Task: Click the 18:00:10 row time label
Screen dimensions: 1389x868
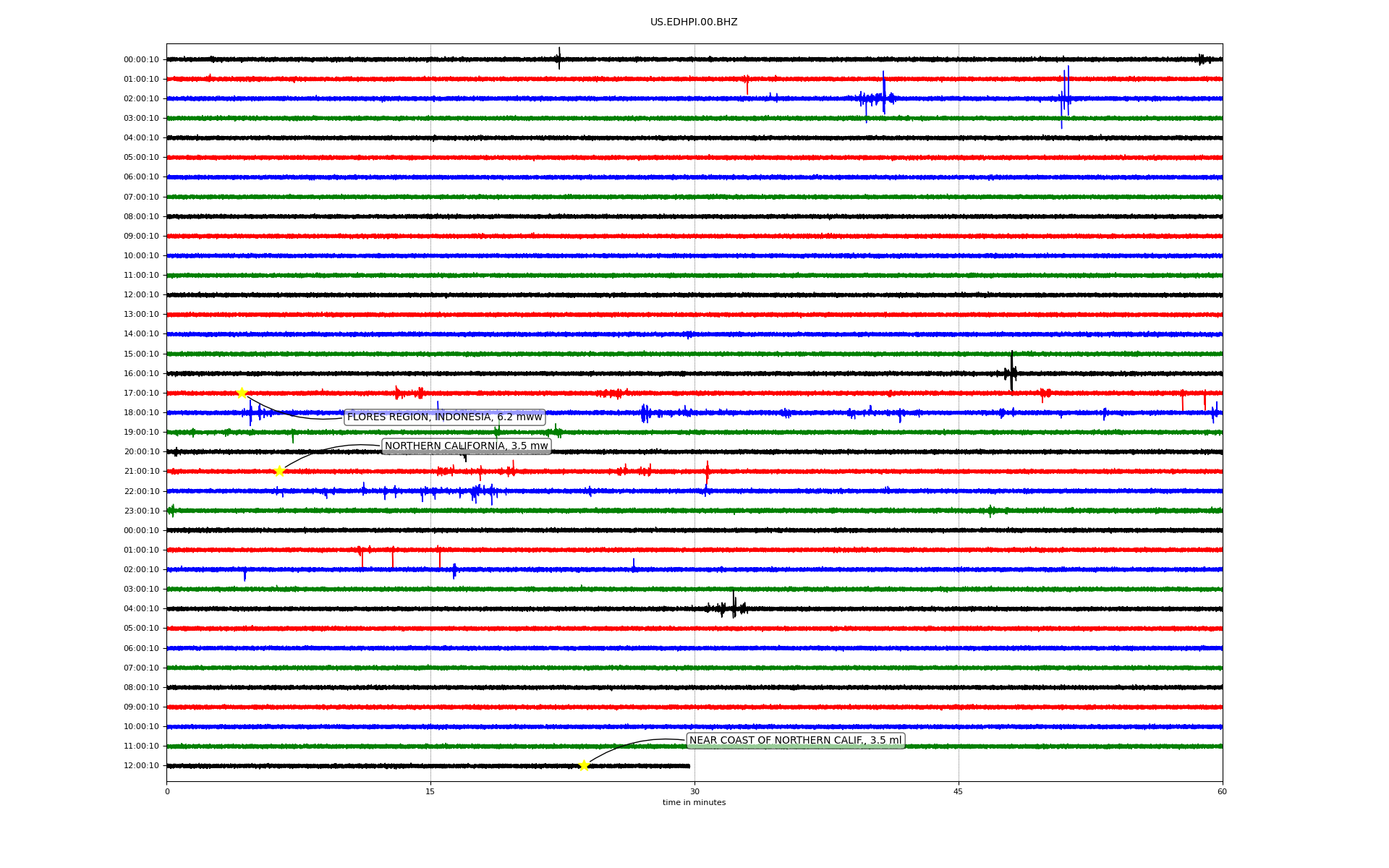Action: coord(141,413)
